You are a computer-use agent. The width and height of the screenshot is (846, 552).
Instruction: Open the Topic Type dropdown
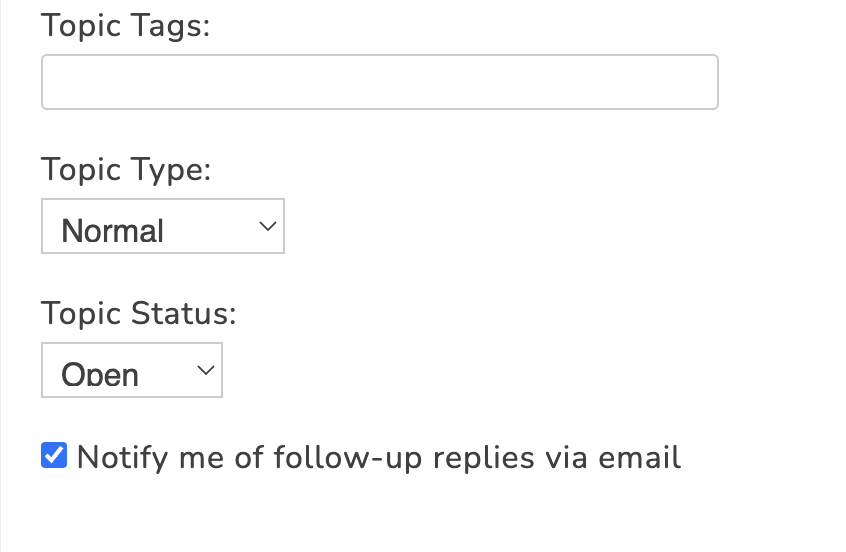(163, 226)
